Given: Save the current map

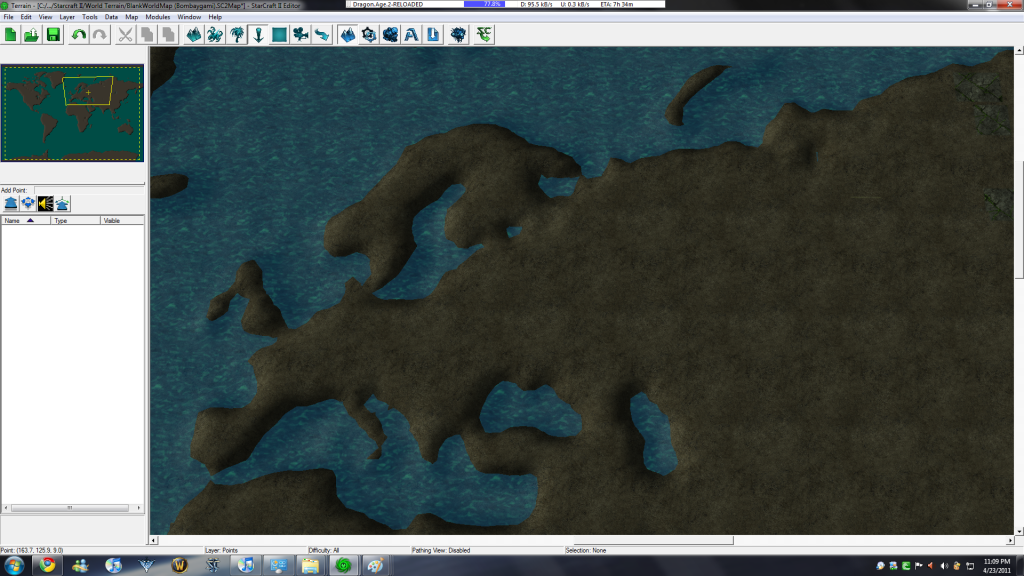Looking at the screenshot, I should pos(53,35).
